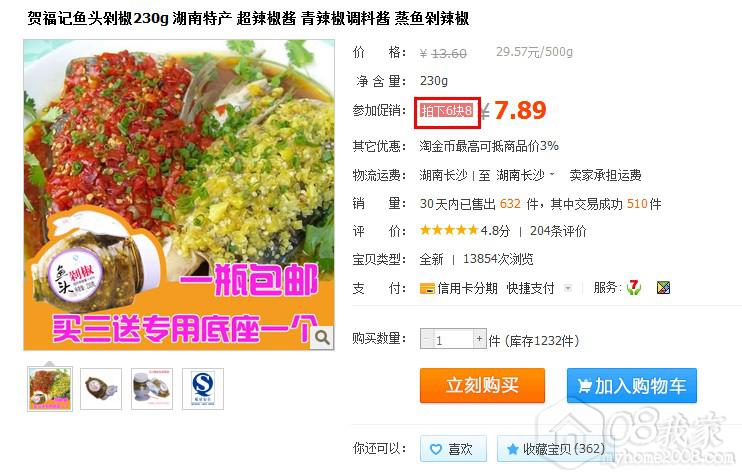Open the 204条评价 reviews link
Viewport: 742px width, 475px height.
click(558, 231)
